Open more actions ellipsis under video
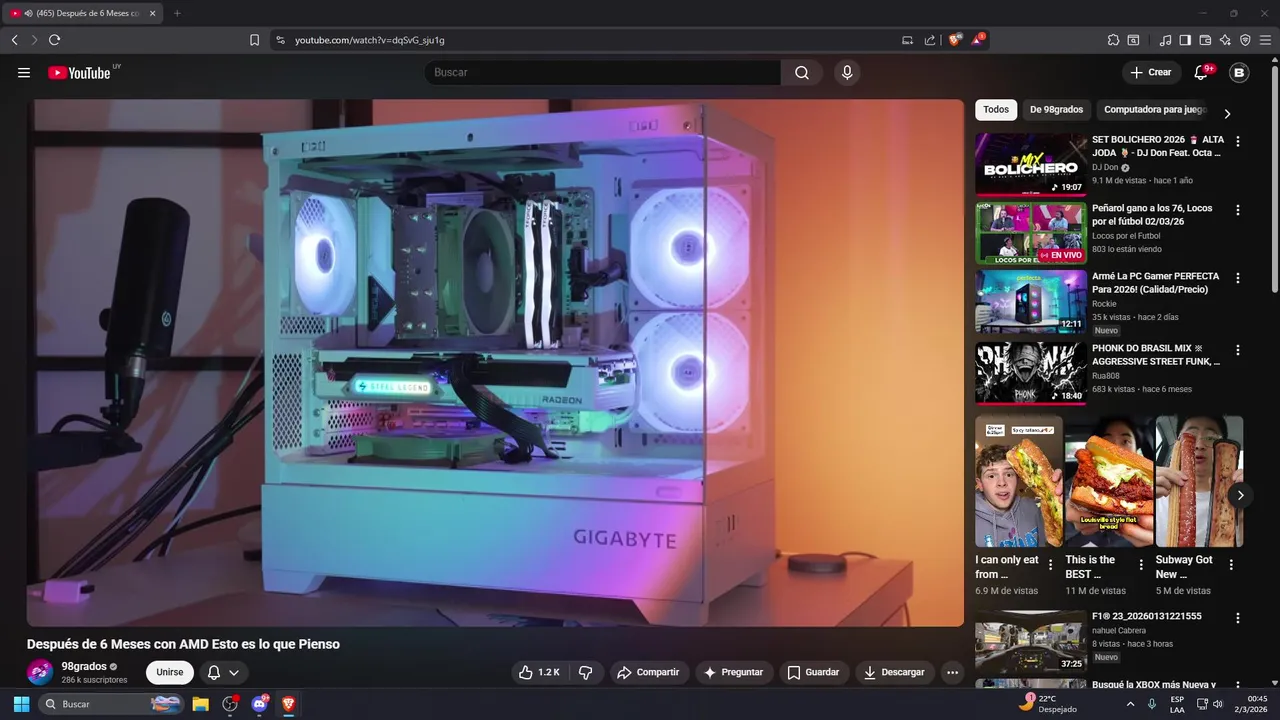The width and height of the screenshot is (1280, 720). click(x=952, y=672)
